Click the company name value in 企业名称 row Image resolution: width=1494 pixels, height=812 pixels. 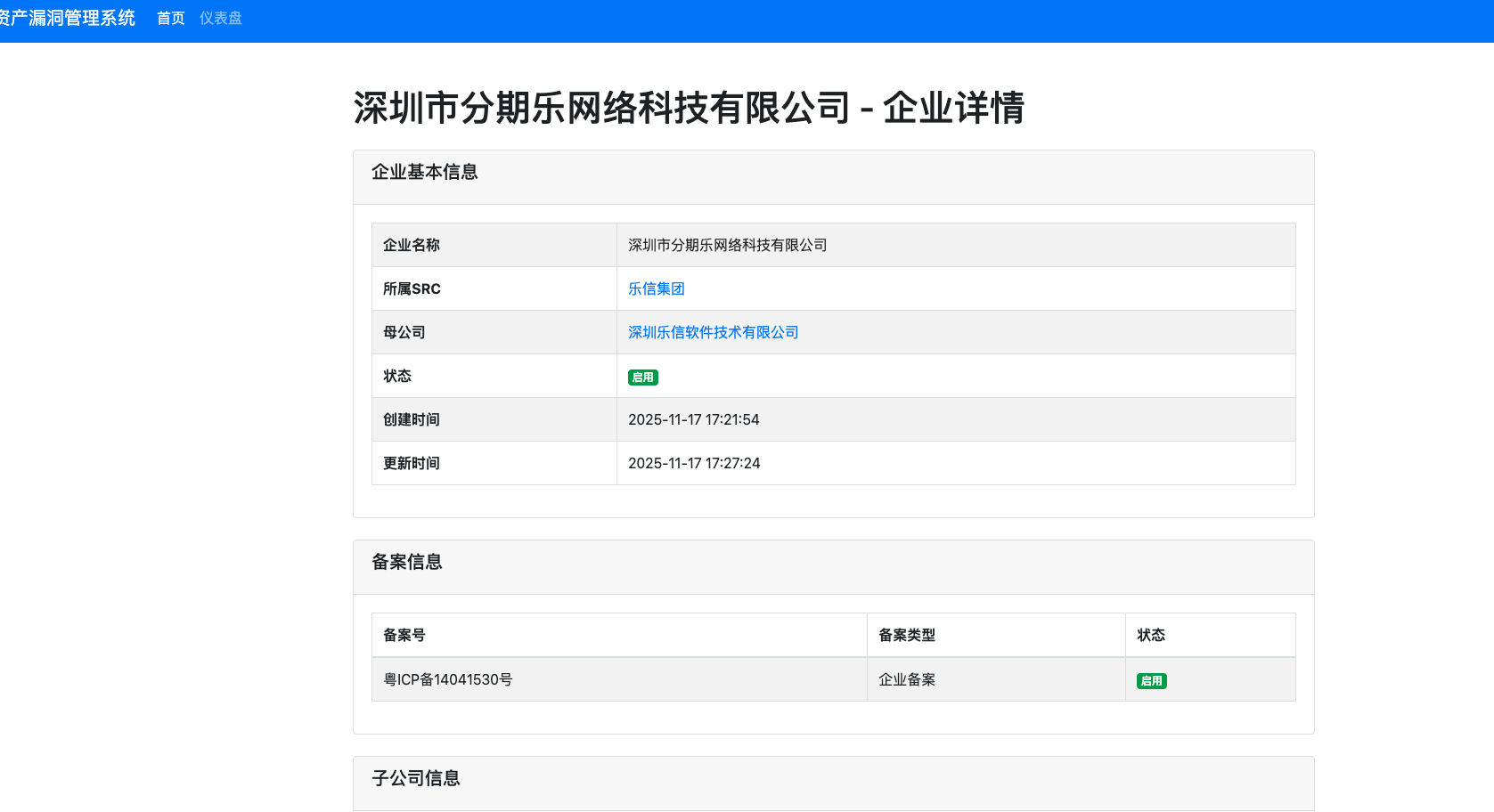pyautogui.click(x=727, y=245)
